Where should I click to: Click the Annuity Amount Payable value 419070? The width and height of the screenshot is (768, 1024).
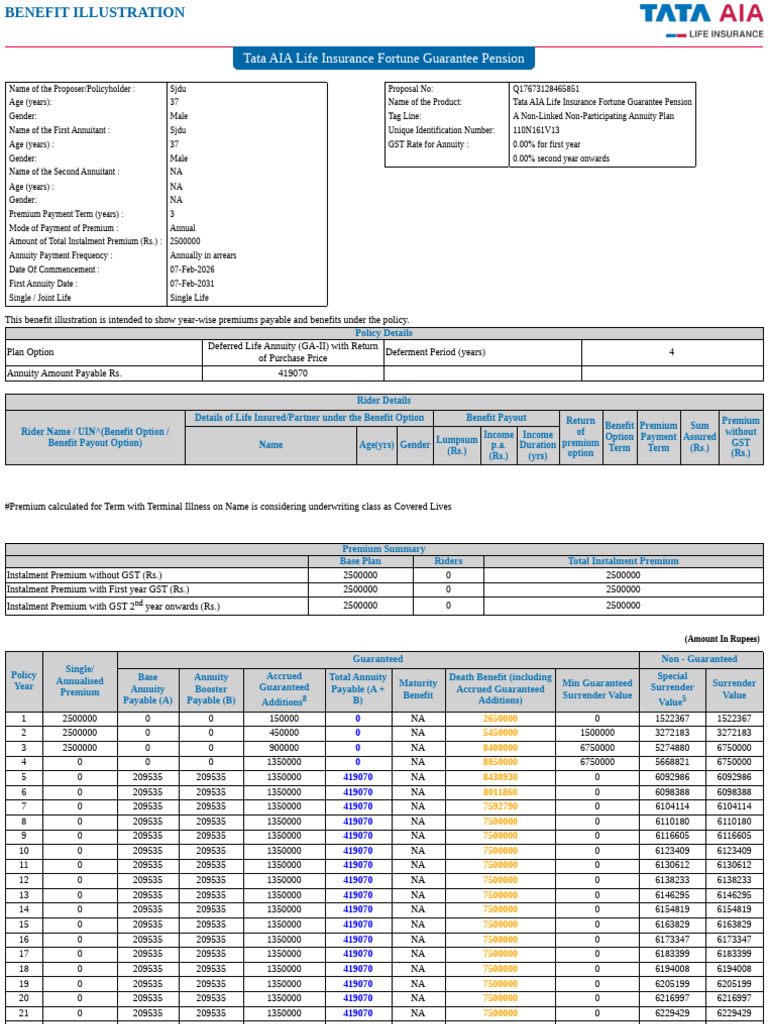(x=293, y=374)
